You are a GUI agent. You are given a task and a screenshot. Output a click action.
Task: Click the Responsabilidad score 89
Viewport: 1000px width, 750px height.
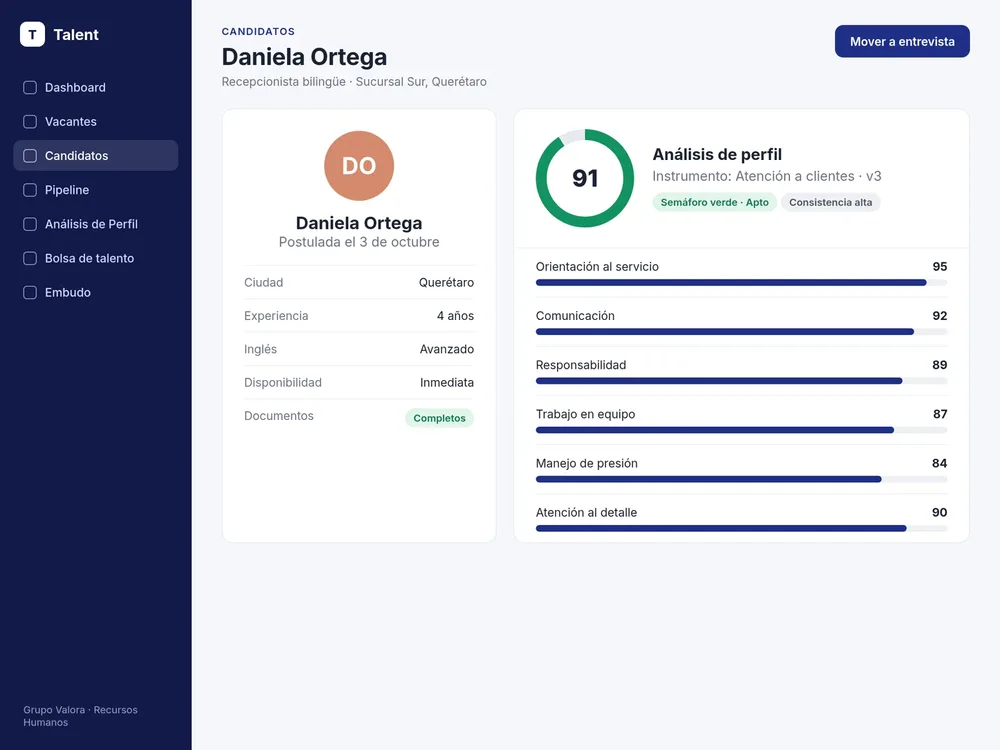[x=939, y=365]
